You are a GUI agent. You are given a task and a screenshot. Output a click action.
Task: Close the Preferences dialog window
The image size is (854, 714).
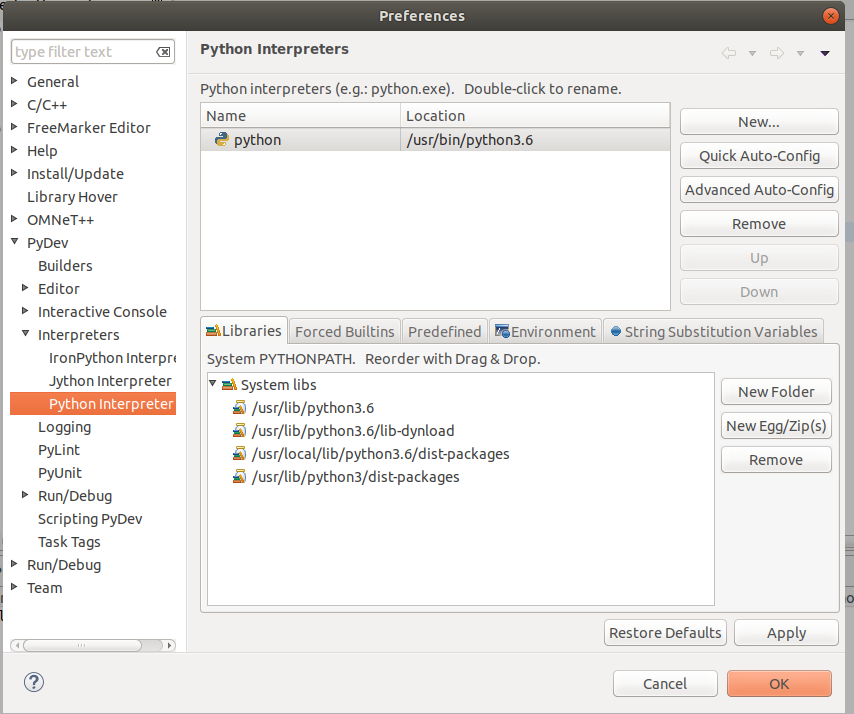(831, 16)
